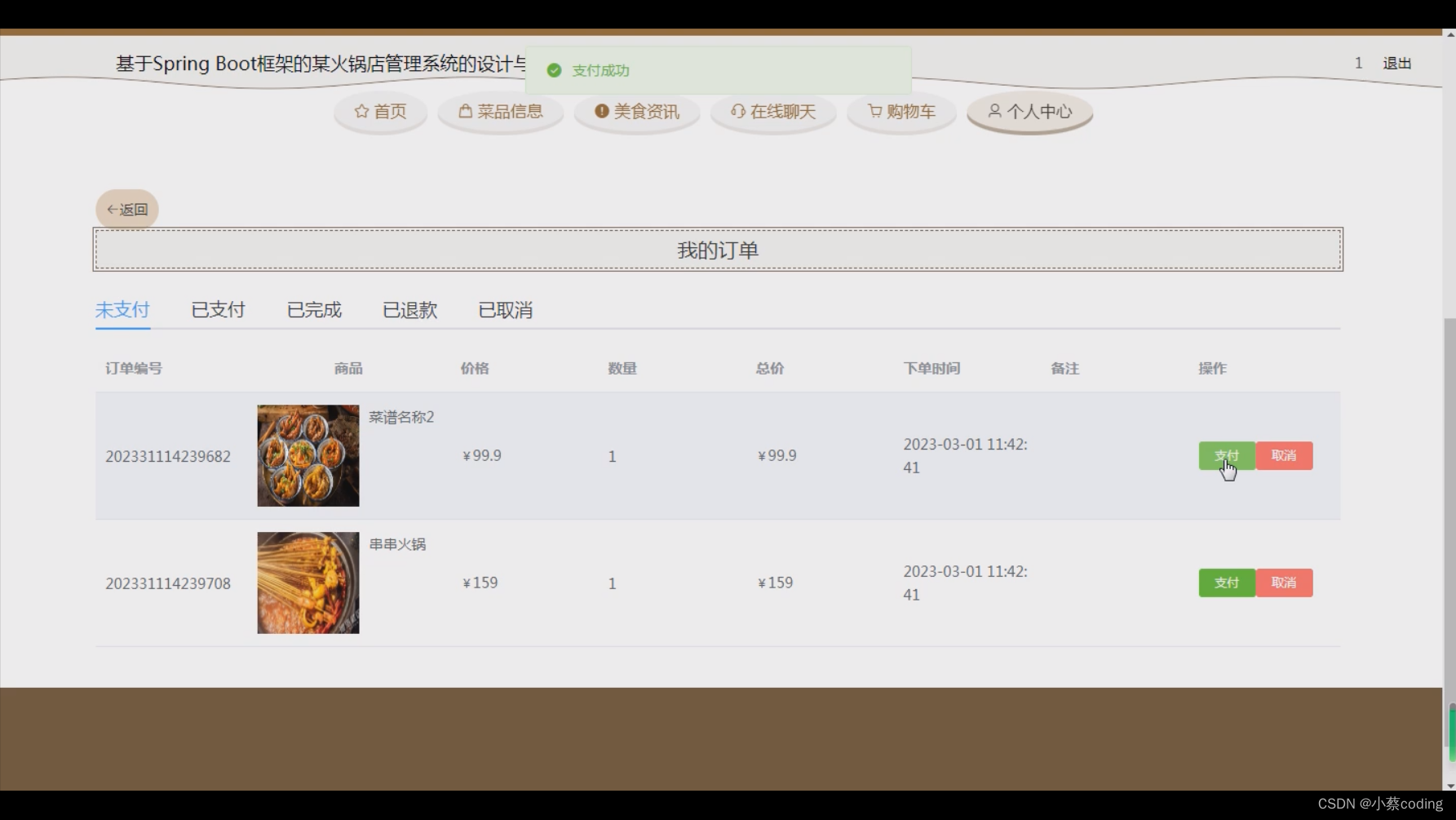The height and width of the screenshot is (820, 1456).
Task: Pay for order 202331114239682
Action: pos(1227,455)
